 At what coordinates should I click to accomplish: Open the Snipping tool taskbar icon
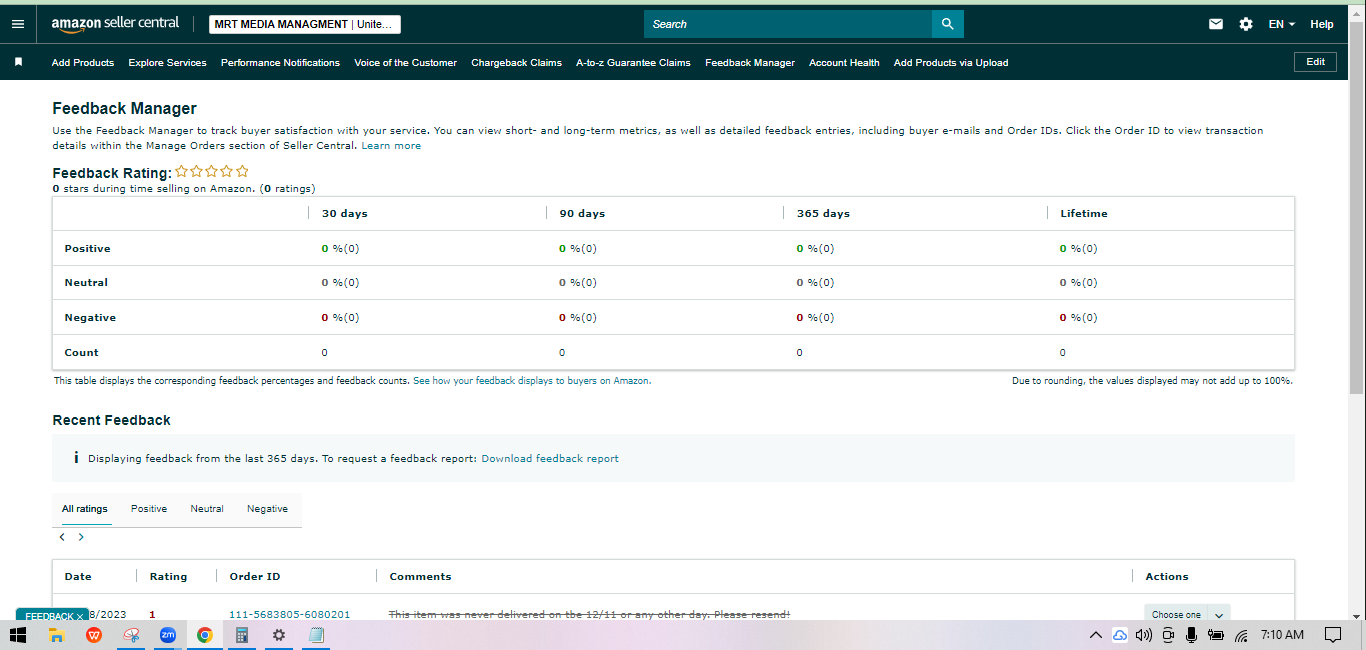pyautogui.click(x=131, y=635)
